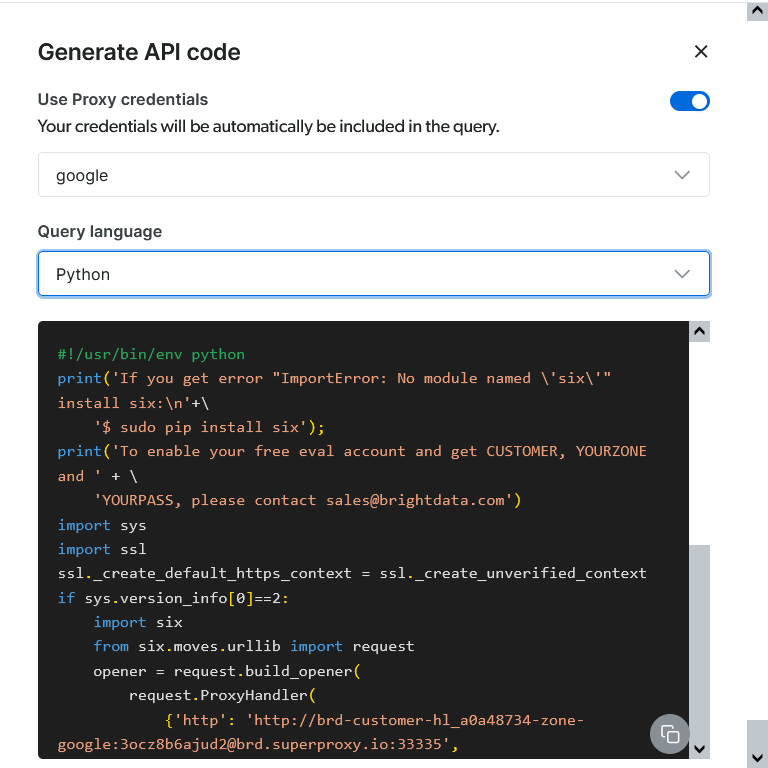This screenshot has width=768, height=768.
Task: Click the 'Query language' label
Action: [100, 231]
